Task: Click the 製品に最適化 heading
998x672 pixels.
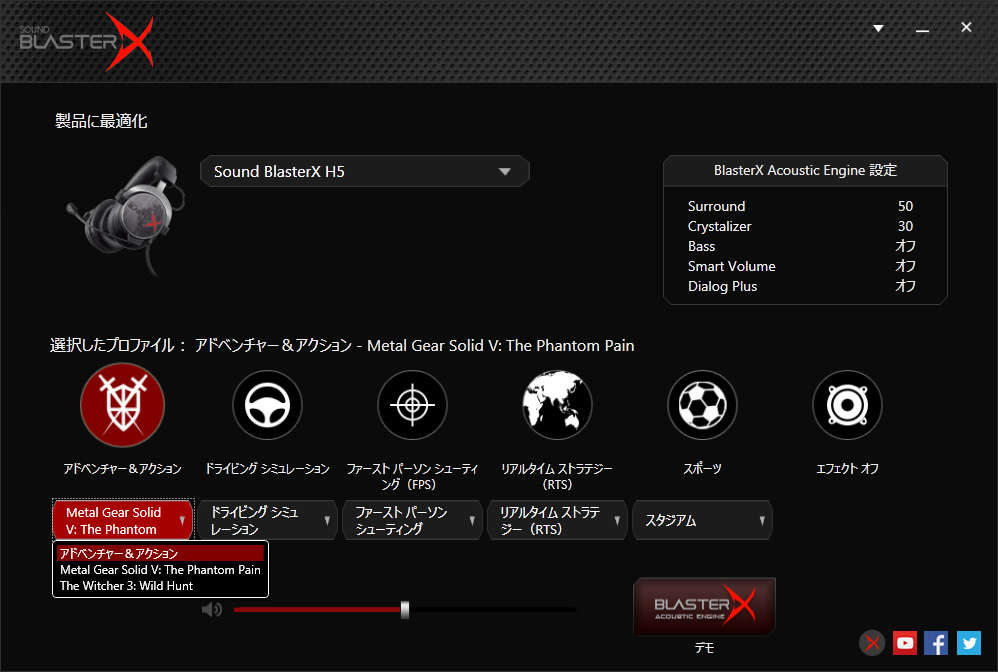Action: click(x=101, y=121)
